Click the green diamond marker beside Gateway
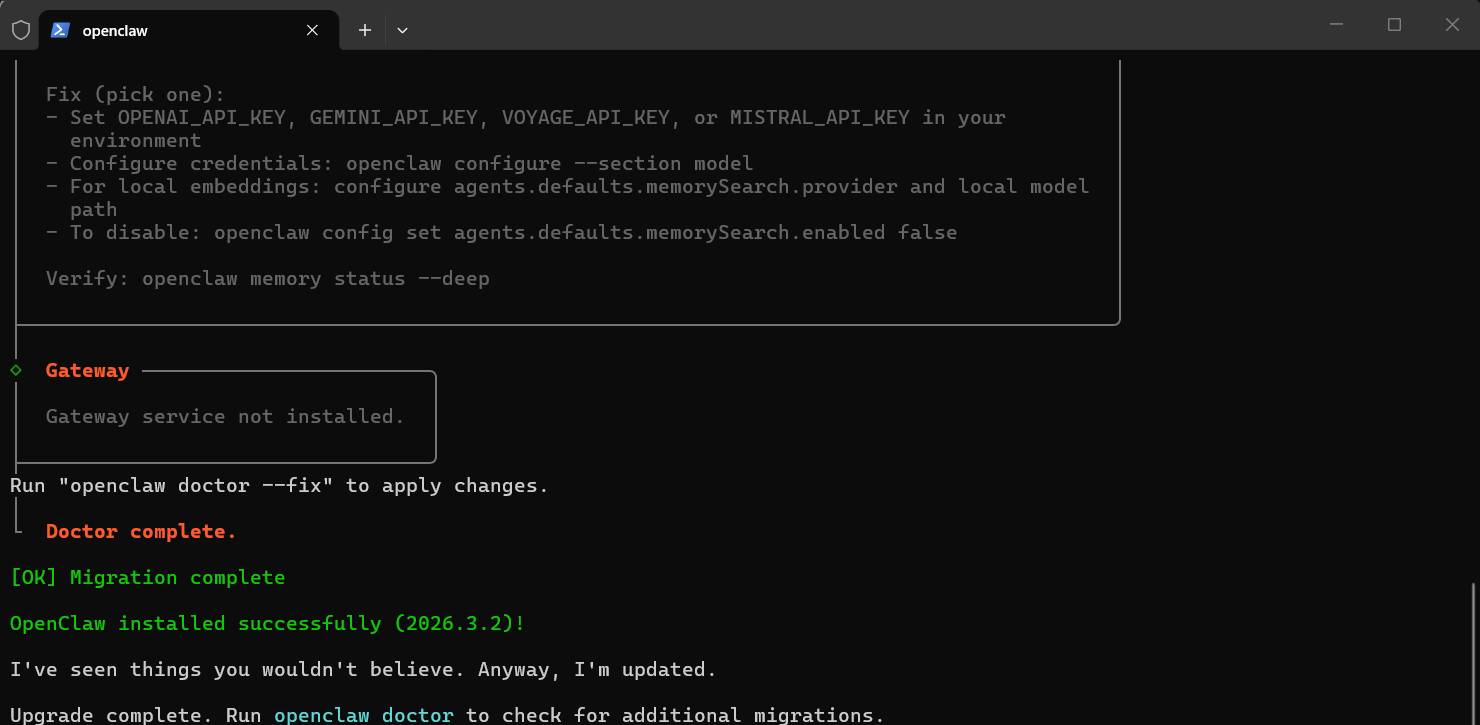 point(16,370)
